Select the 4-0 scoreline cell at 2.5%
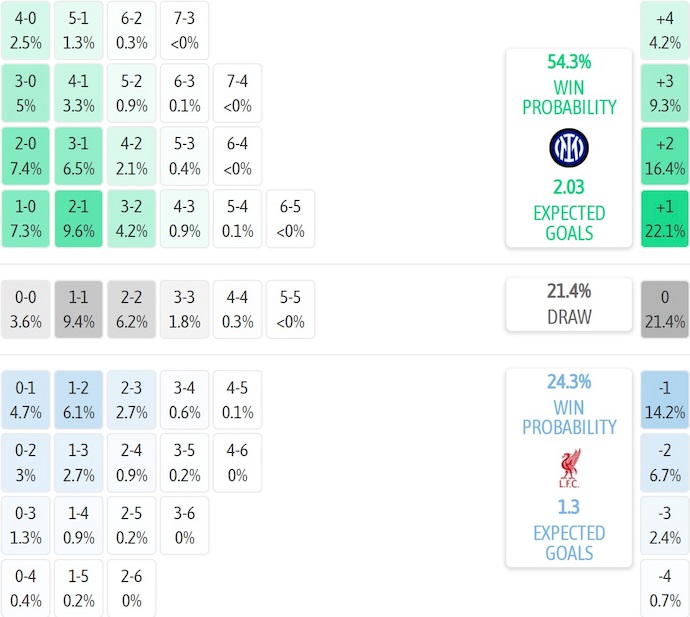690x617 pixels. click(x=26, y=29)
